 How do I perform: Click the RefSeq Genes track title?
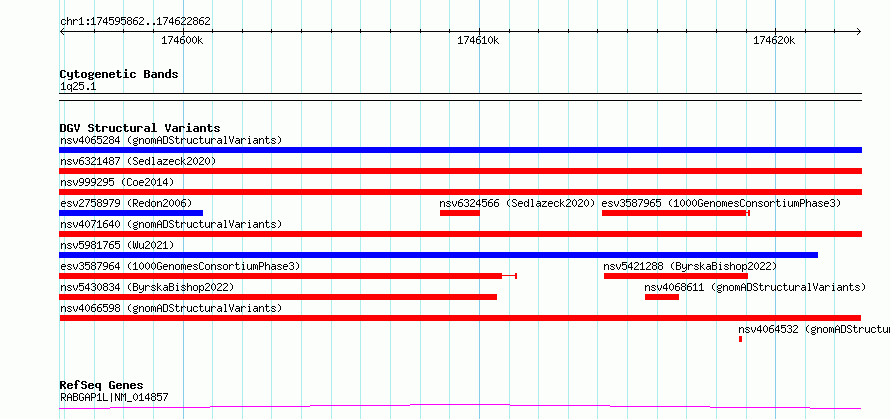pyautogui.click(x=102, y=386)
